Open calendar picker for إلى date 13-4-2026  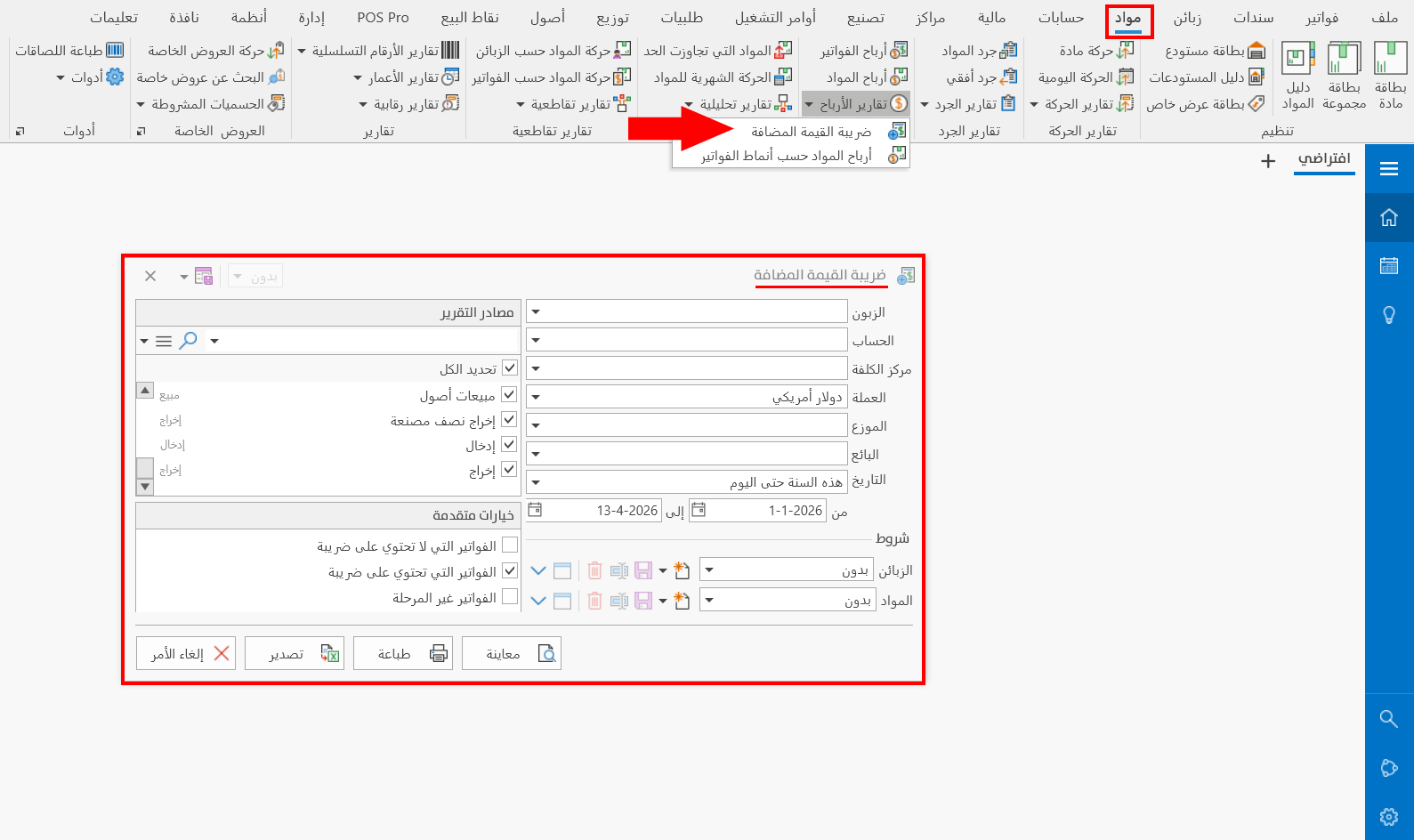coord(535,510)
